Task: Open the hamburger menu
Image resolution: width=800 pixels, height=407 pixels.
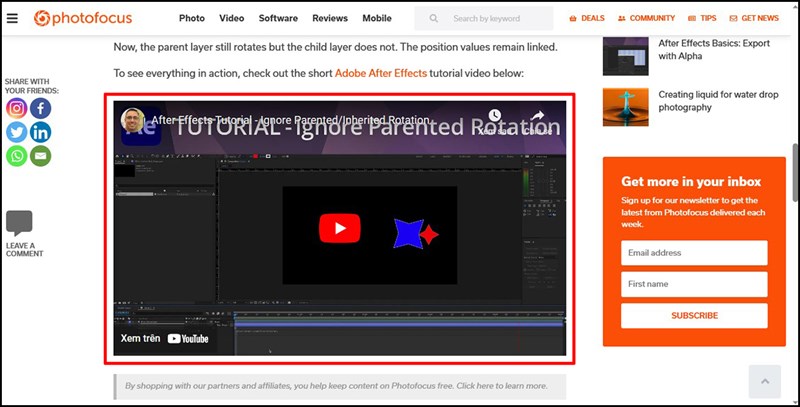Action: tap(12, 18)
